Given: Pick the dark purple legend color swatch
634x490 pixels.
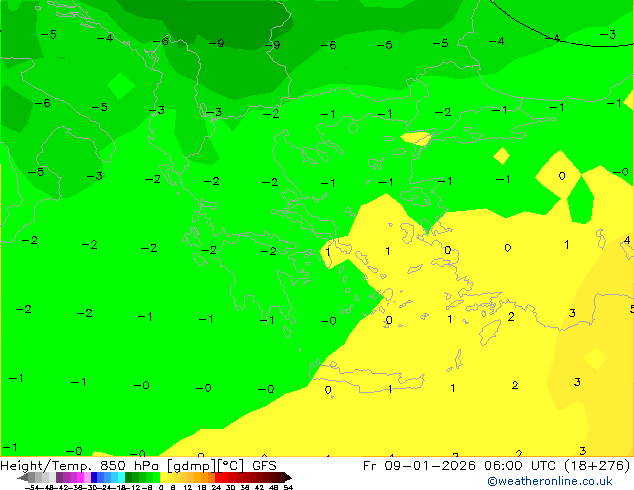Looking at the screenshot, I should click(59, 477).
